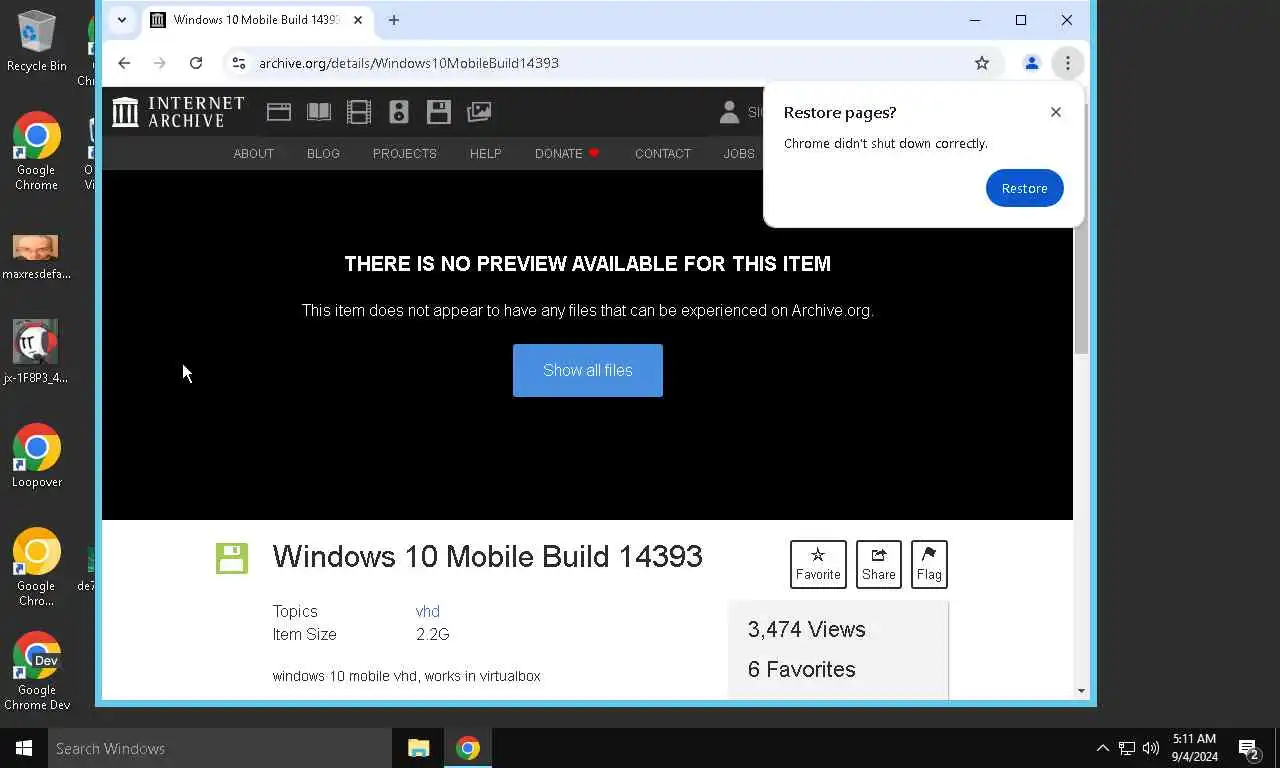Open the DONATE menu item

point(567,153)
